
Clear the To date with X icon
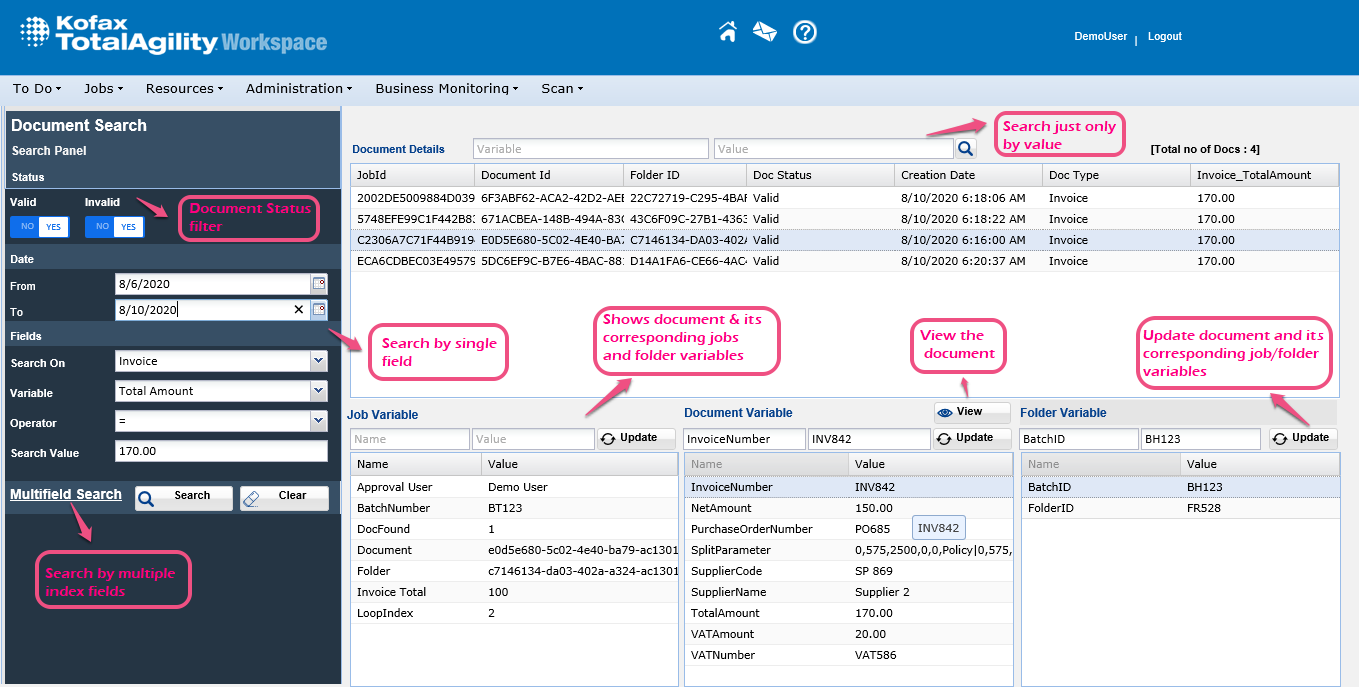(298, 310)
